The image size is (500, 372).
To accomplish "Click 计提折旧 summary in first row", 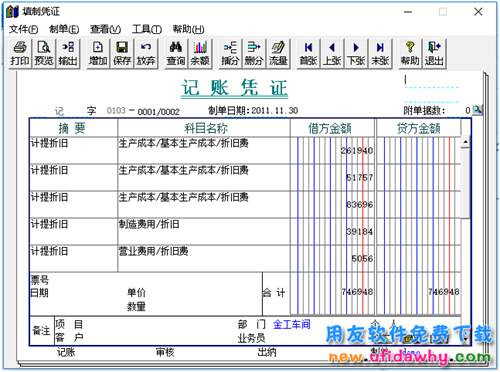I will [49, 143].
